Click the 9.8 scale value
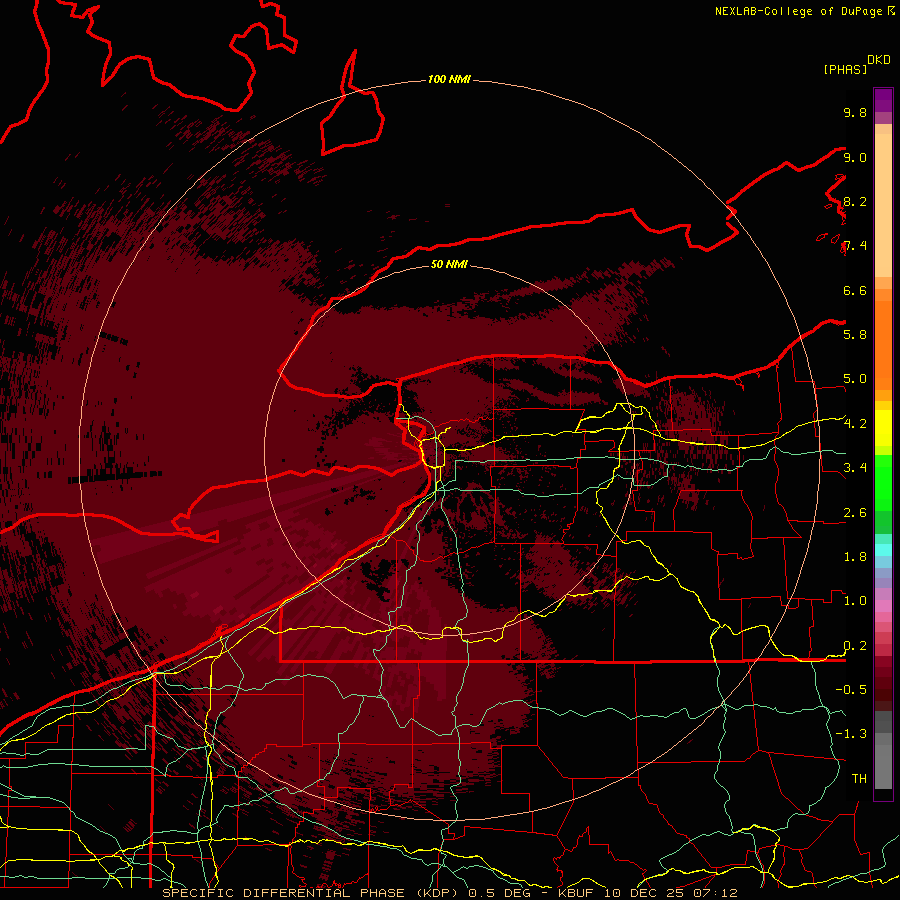The image size is (900, 900). tap(855, 112)
